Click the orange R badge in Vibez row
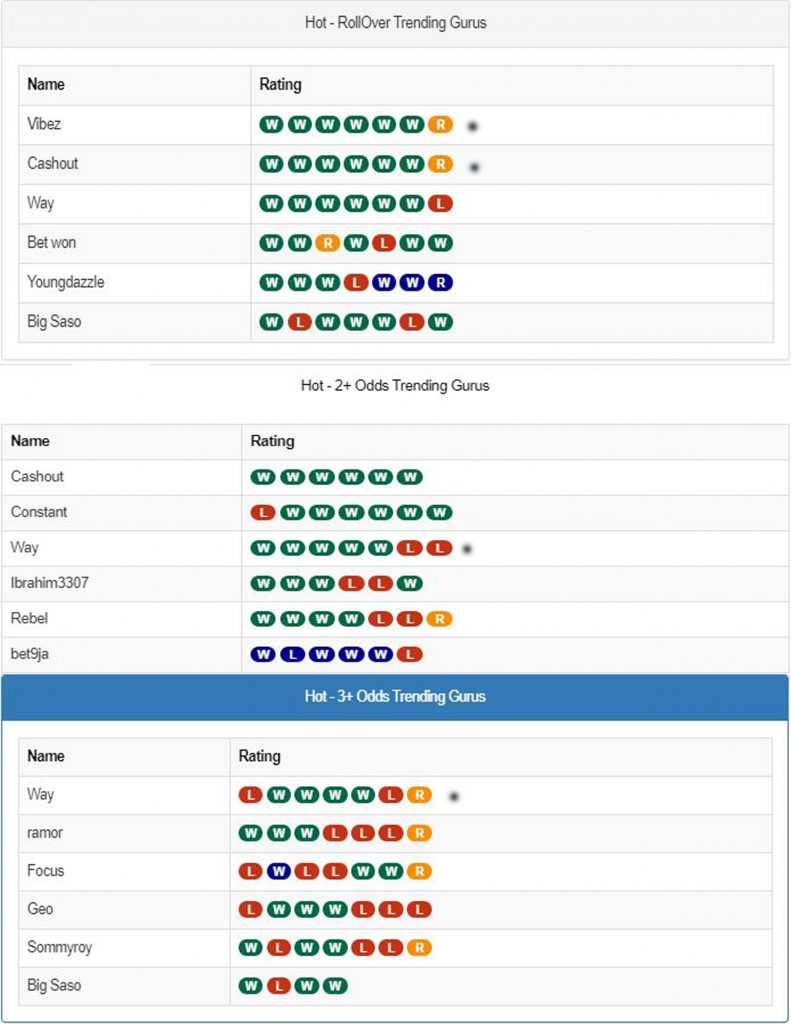The width and height of the screenshot is (791, 1024). click(x=440, y=125)
